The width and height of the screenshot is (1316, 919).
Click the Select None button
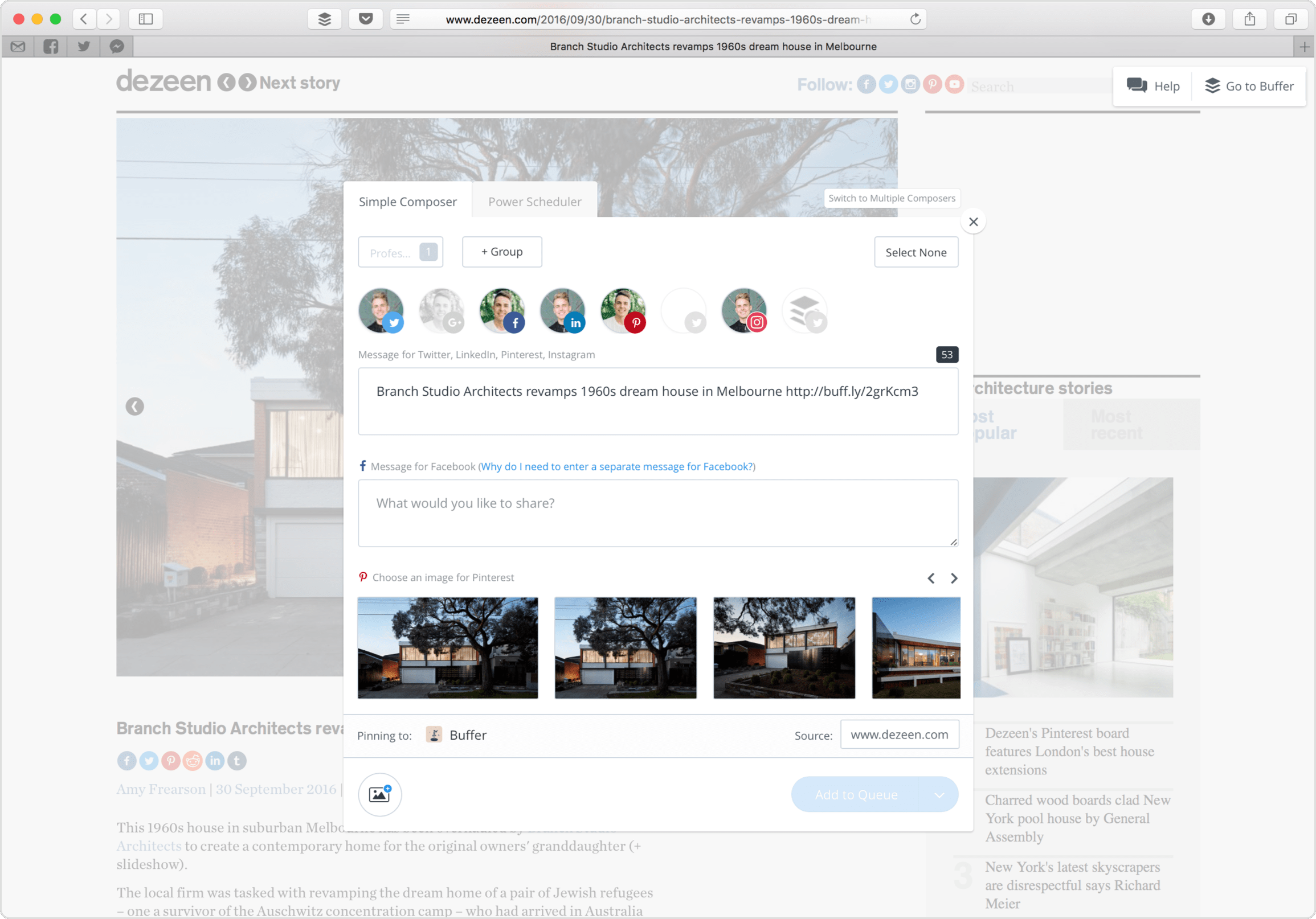916,252
